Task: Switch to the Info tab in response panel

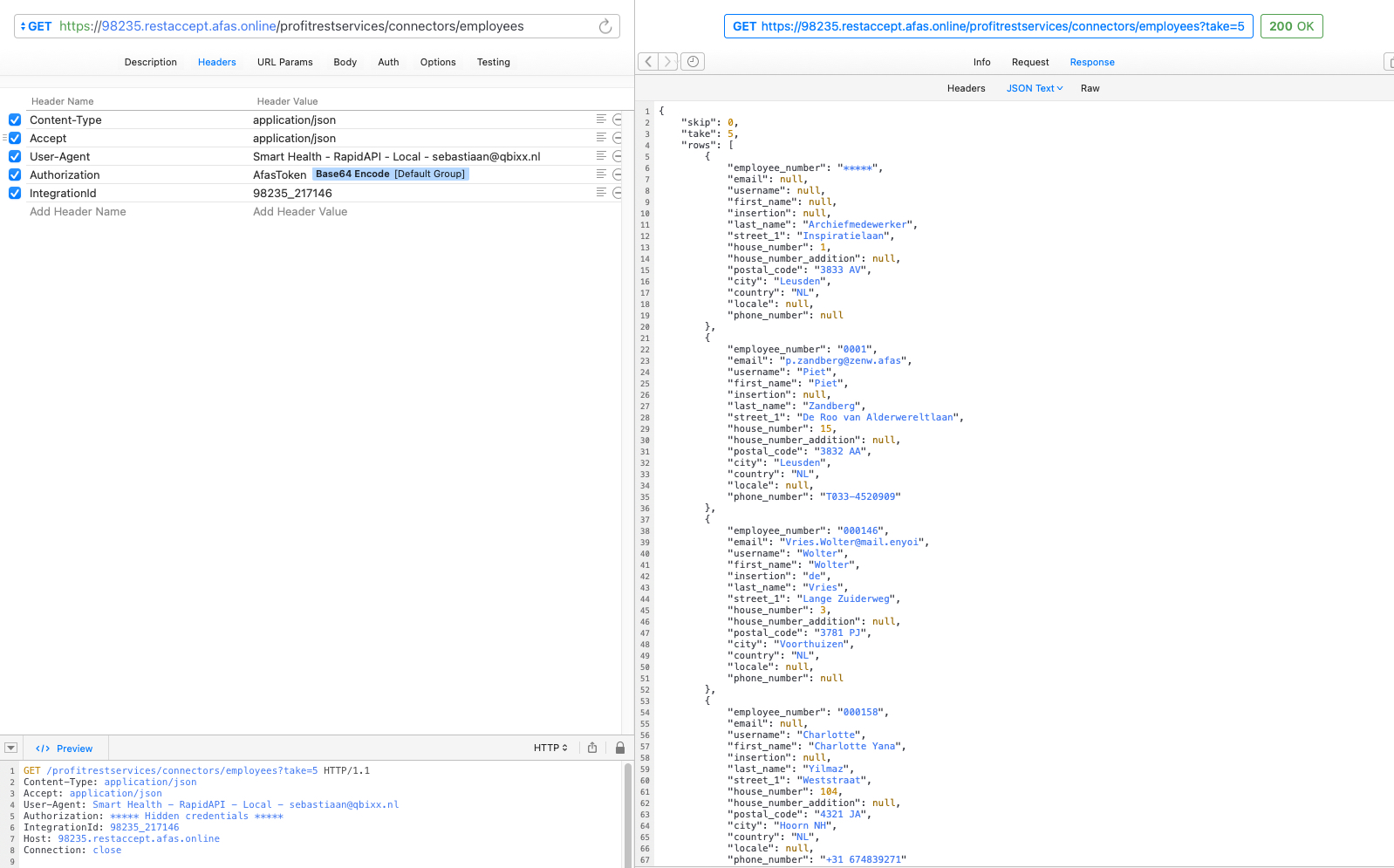Action: click(x=982, y=62)
